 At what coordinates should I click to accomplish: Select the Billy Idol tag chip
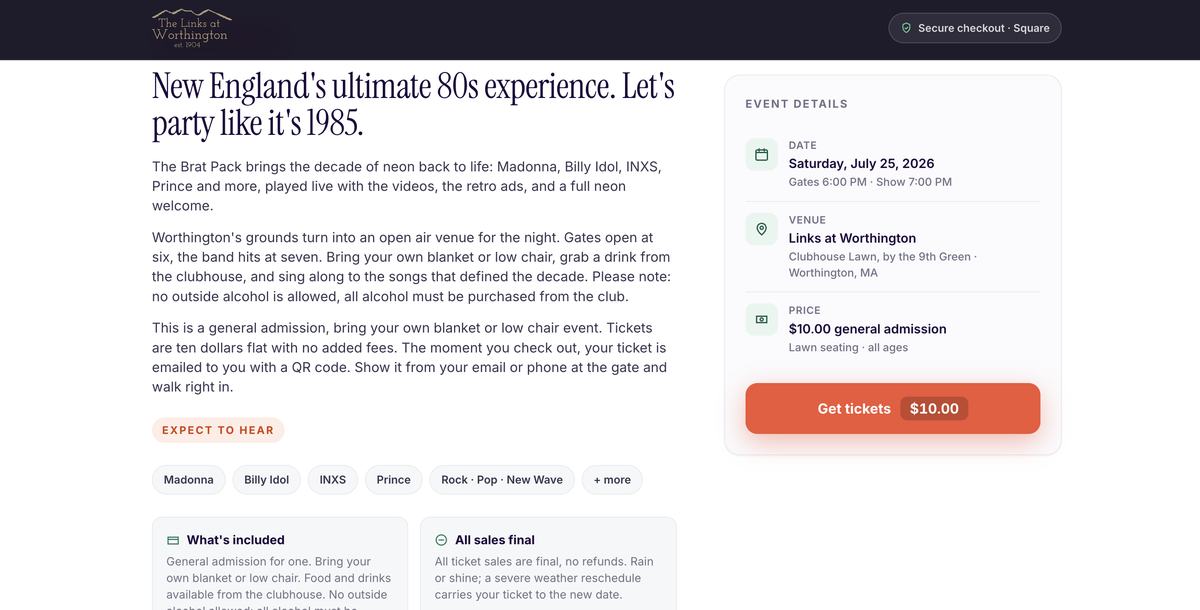[267, 480]
